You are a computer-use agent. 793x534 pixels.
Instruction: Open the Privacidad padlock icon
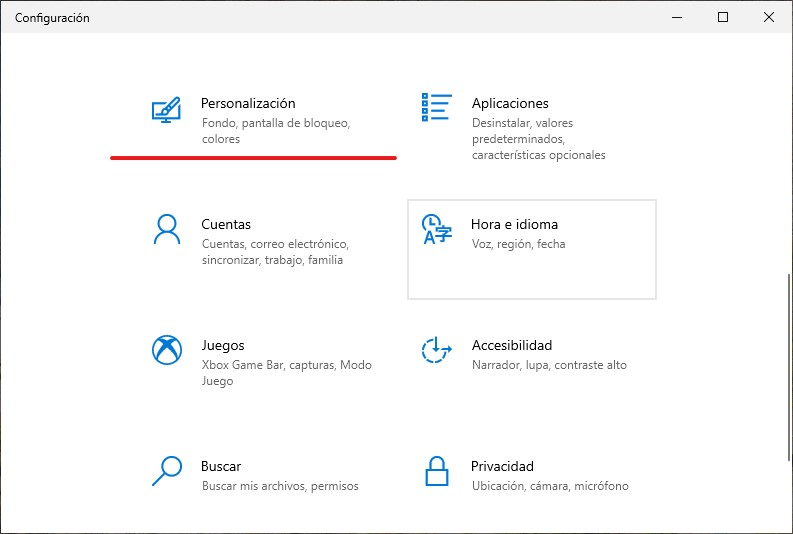tap(436, 471)
